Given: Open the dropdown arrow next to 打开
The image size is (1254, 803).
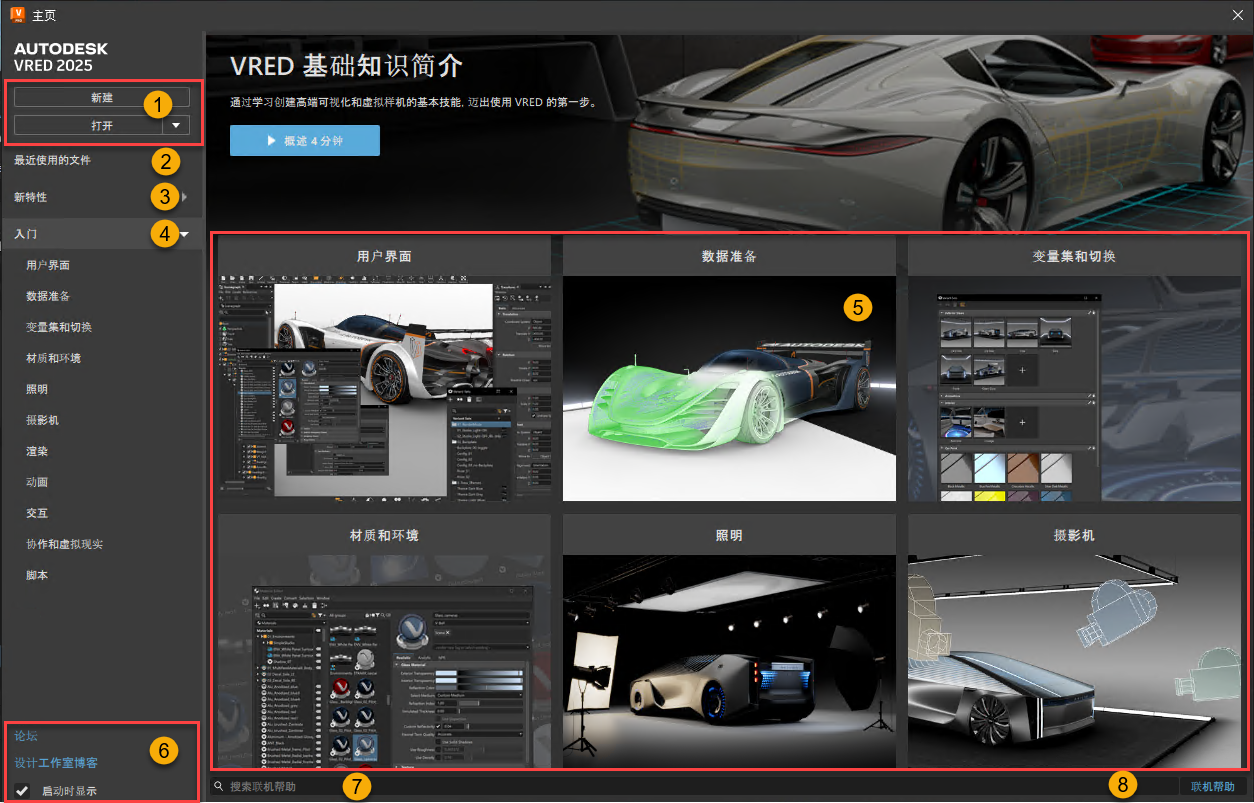Looking at the screenshot, I should click(x=176, y=125).
